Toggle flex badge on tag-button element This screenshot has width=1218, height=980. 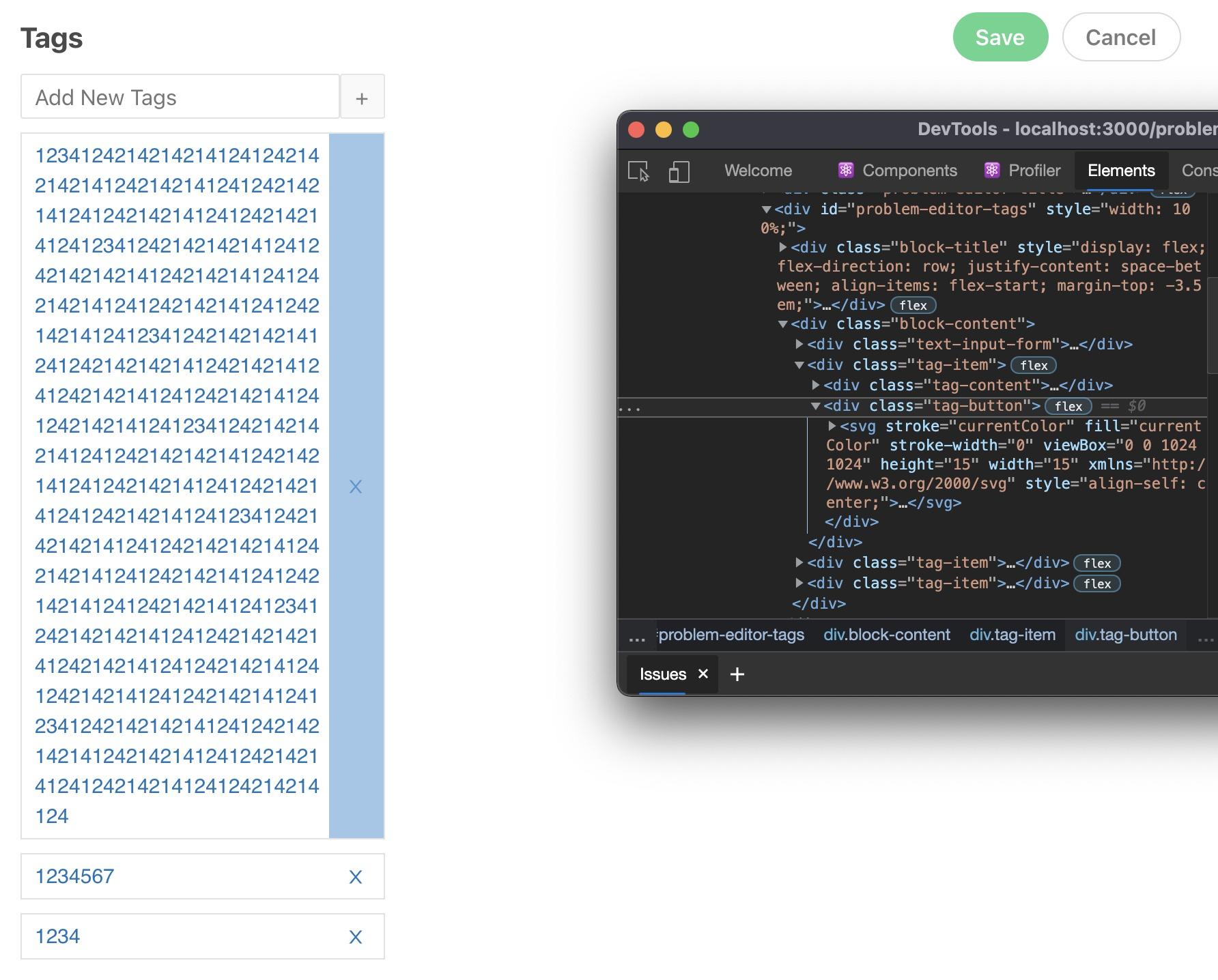click(x=1068, y=407)
